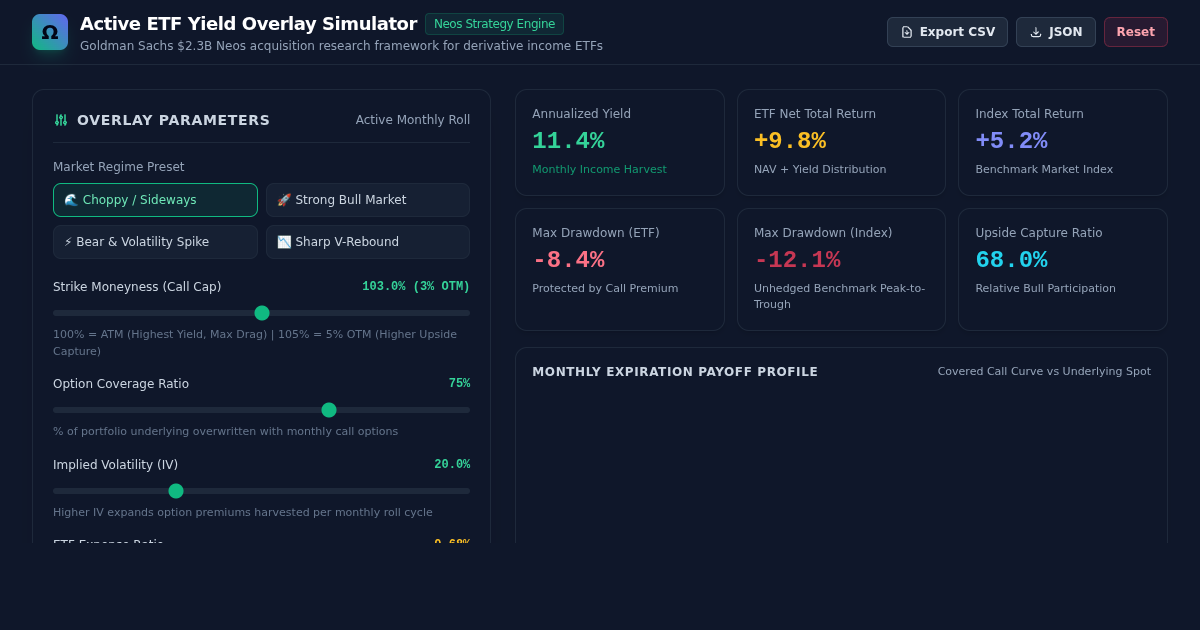
Task: Reset the simulator with the Reset button
Action: tap(1136, 32)
